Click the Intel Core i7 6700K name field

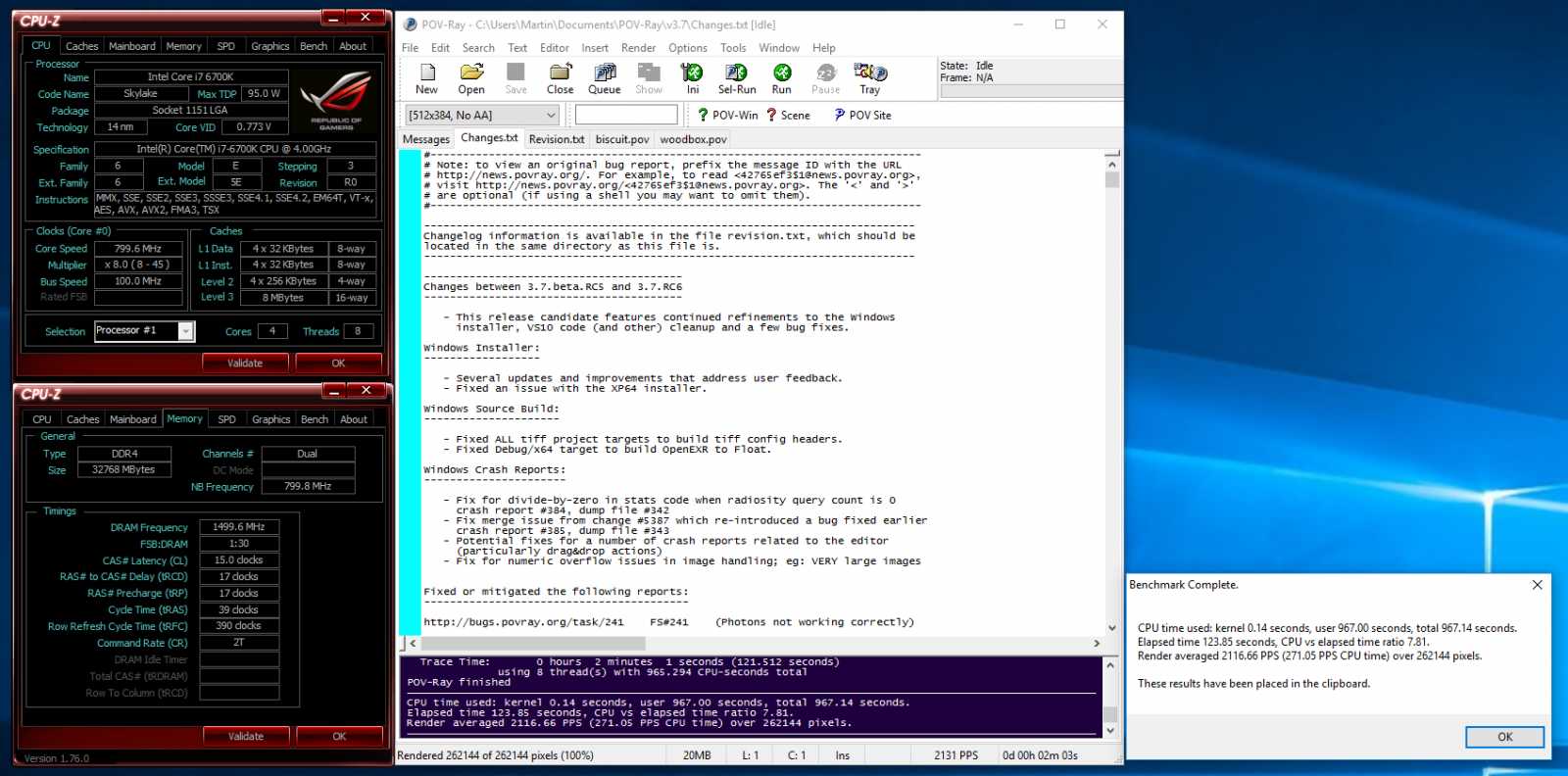(191, 76)
